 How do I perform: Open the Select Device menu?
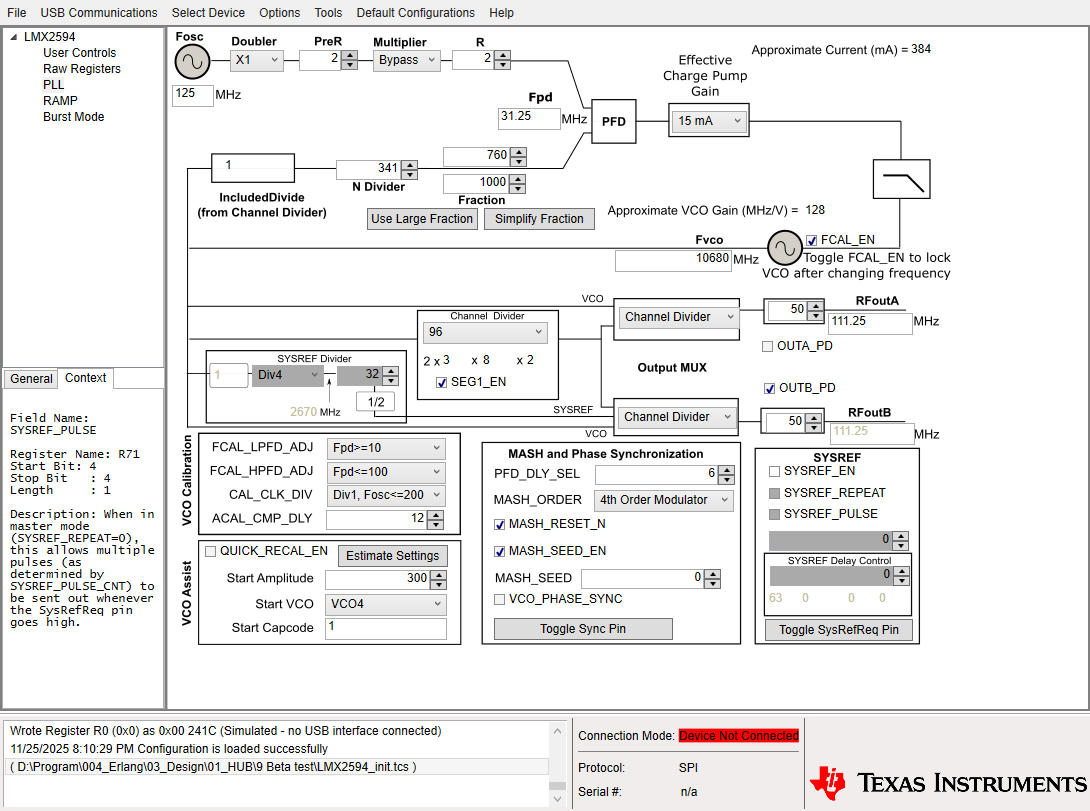pos(208,13)
